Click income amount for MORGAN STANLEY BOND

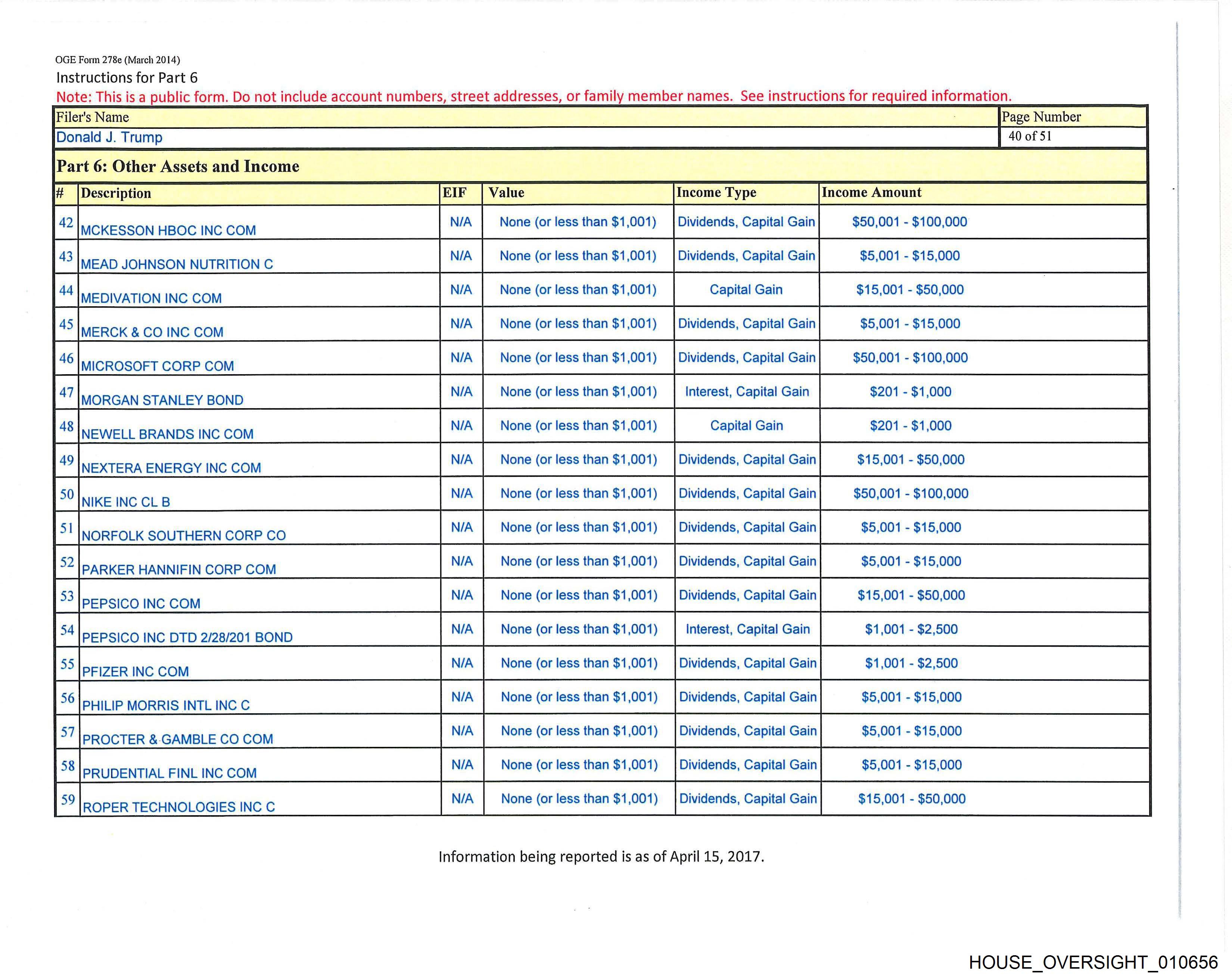coord(910,392)
